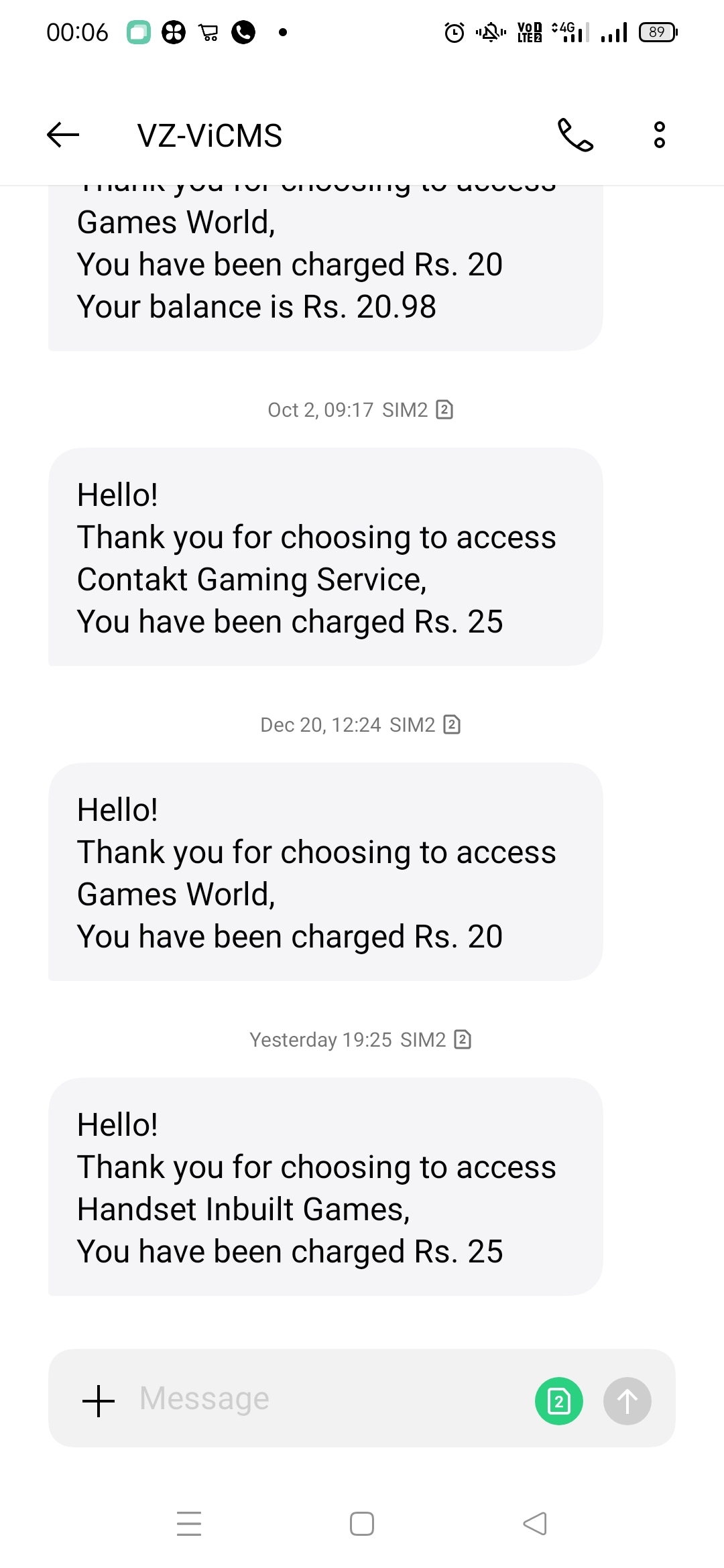Switch SIM using the green SIM2 button
This screenshot has height=1568, width=724.
coord(558,1401)
